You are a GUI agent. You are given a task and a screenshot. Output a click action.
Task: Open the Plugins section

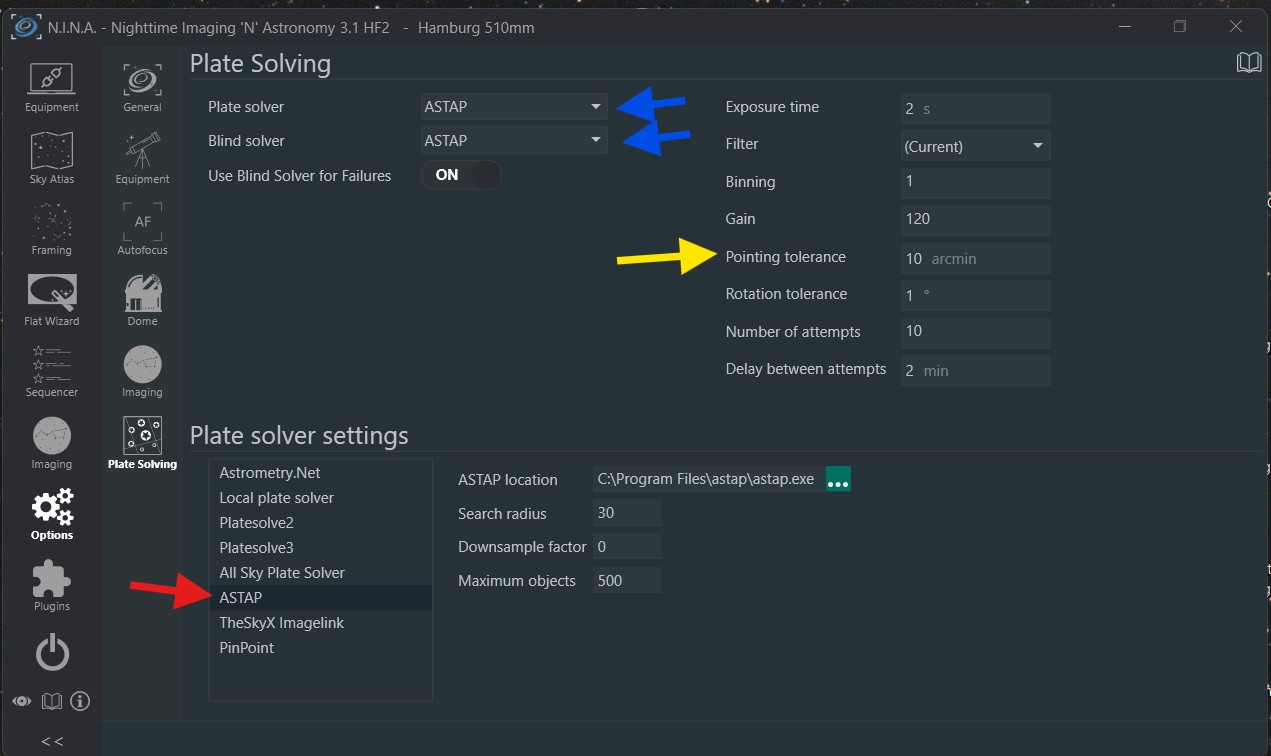(52, 585)
